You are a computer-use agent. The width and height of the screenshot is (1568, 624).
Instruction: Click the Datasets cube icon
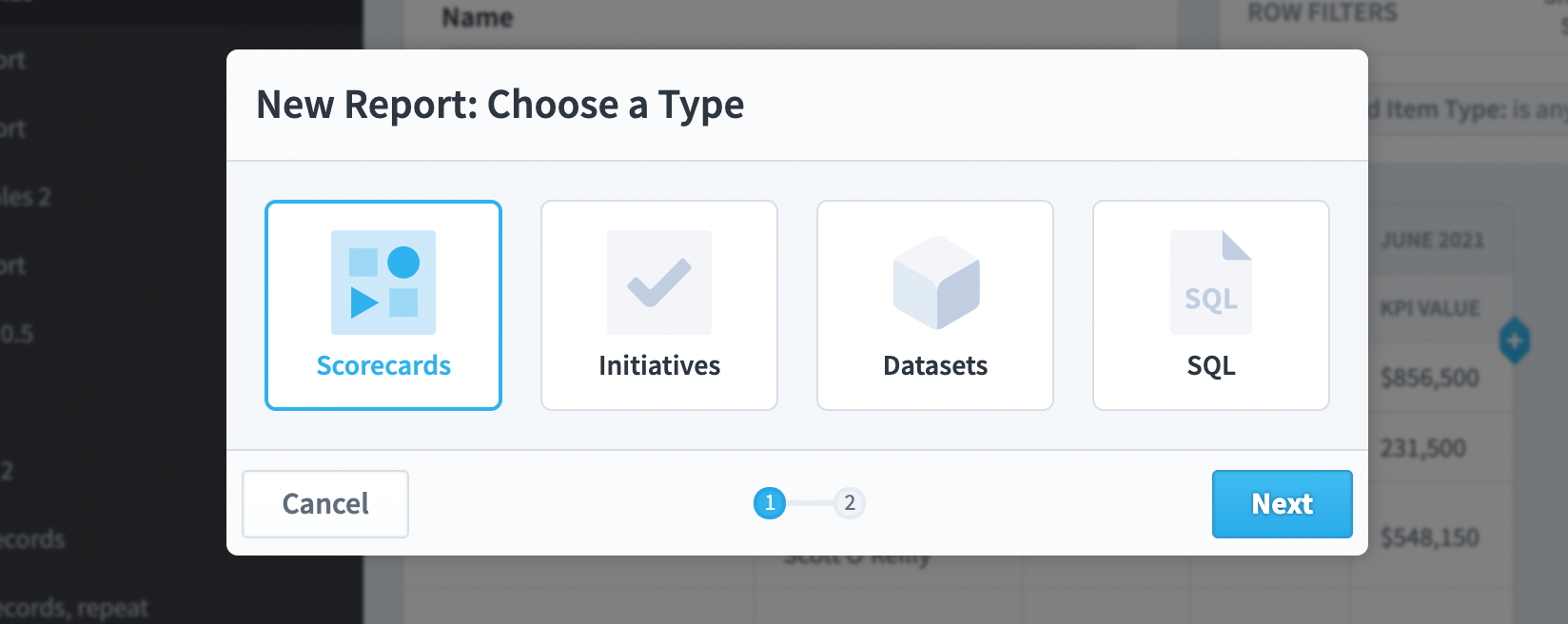936,283
